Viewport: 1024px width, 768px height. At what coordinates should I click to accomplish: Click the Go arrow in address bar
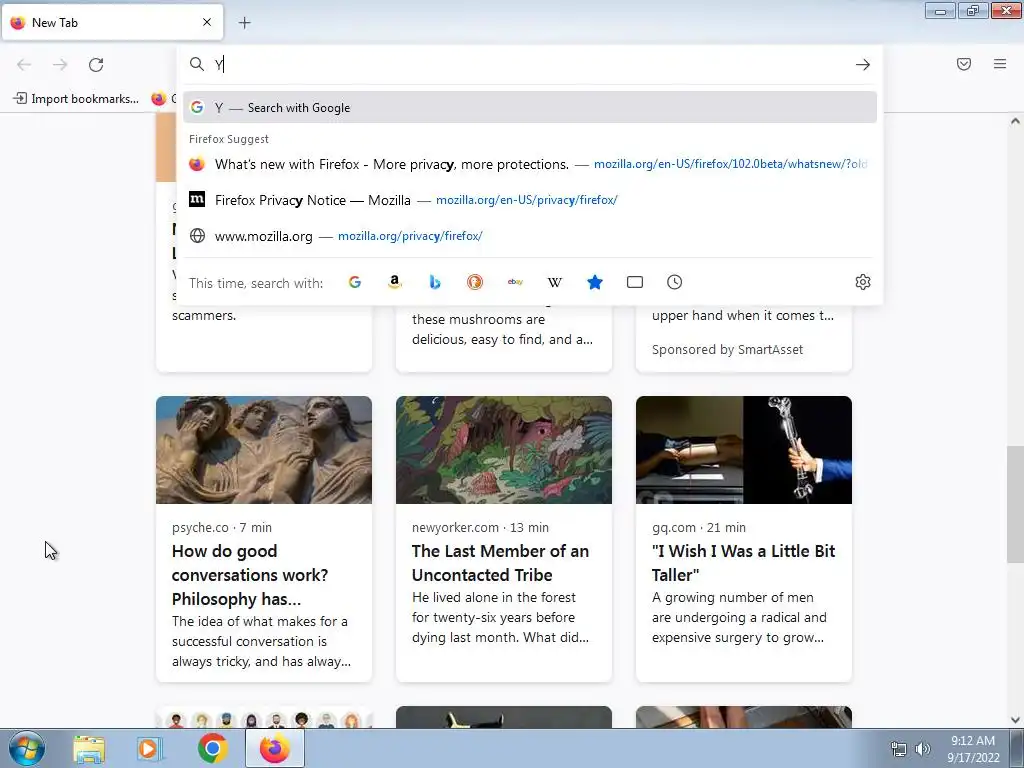[x=863, y=64]
